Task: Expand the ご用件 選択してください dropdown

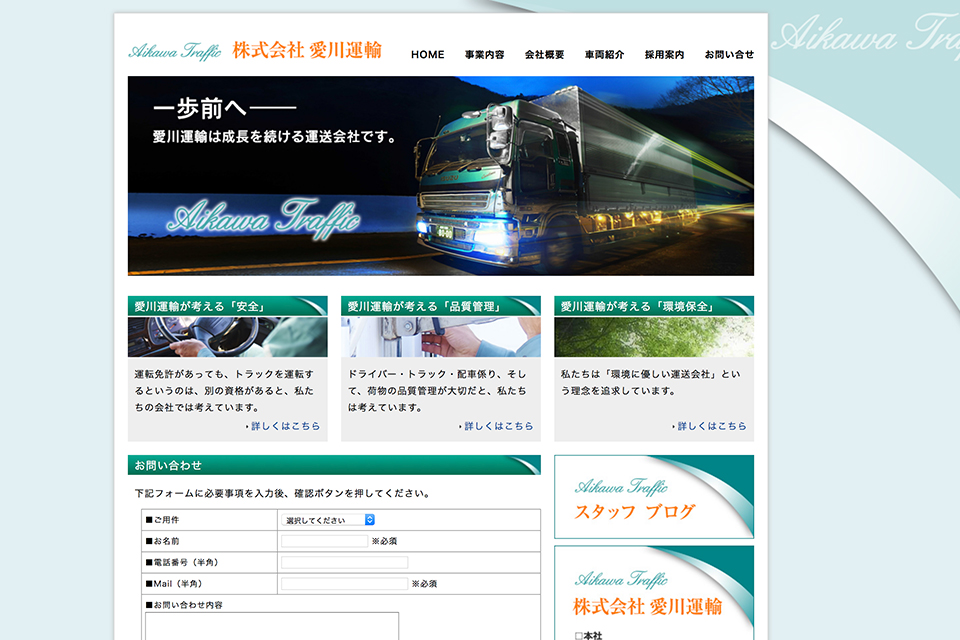Action: click(328, 520)
